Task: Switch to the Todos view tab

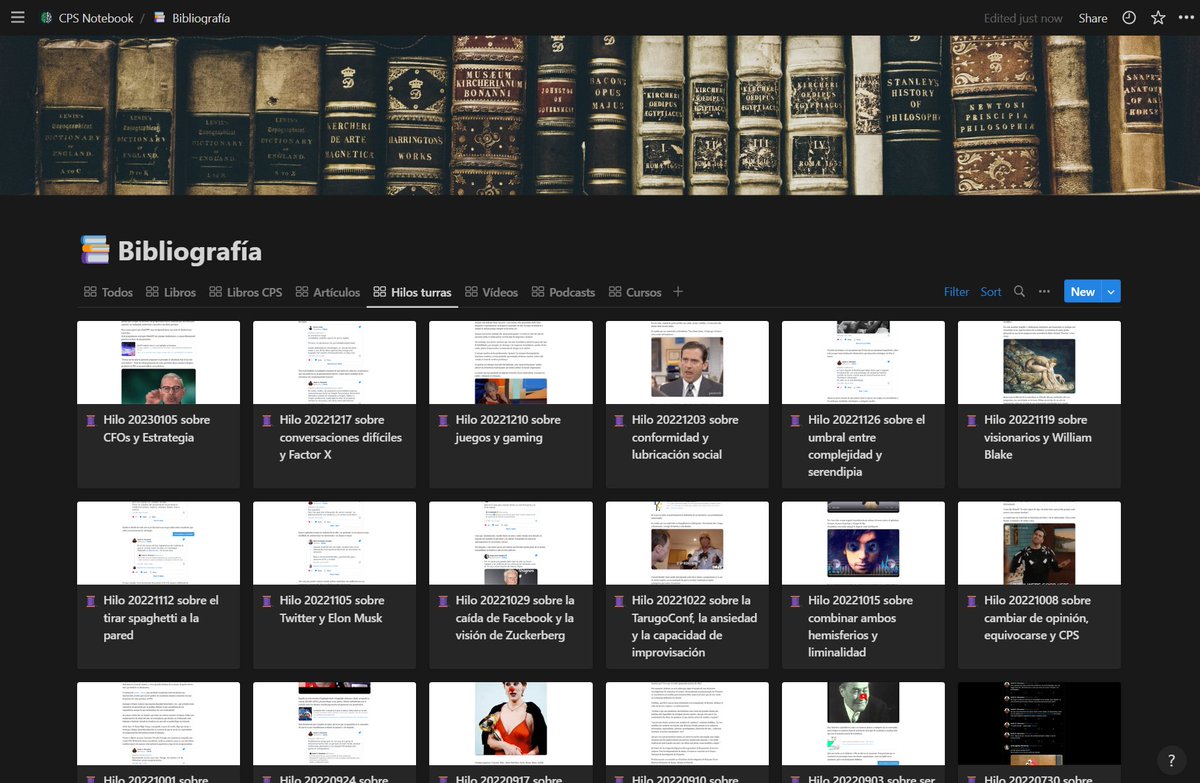Action: pos(108,292)
